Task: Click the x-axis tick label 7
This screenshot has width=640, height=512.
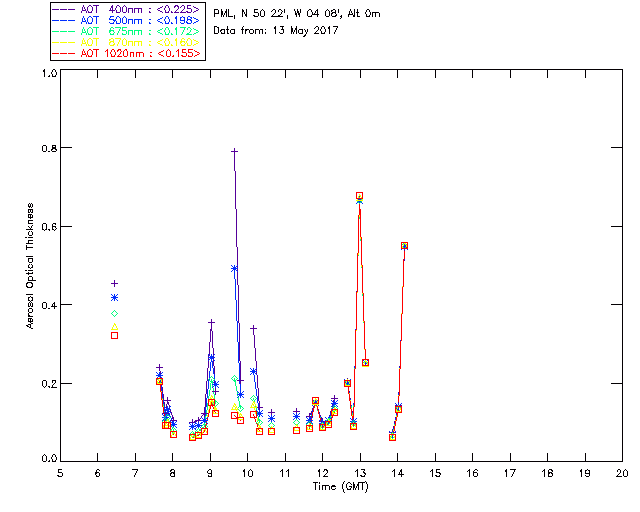Action: 135,473
